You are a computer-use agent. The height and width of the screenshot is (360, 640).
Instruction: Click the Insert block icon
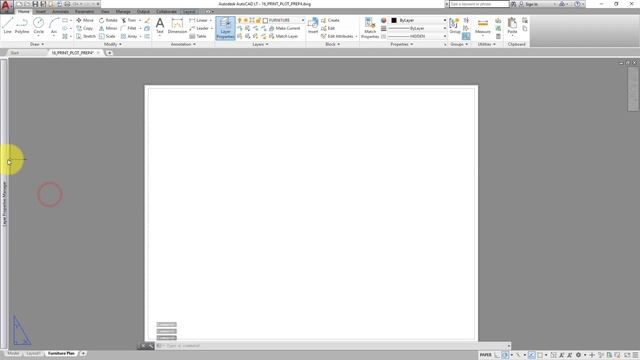point(313,26)
